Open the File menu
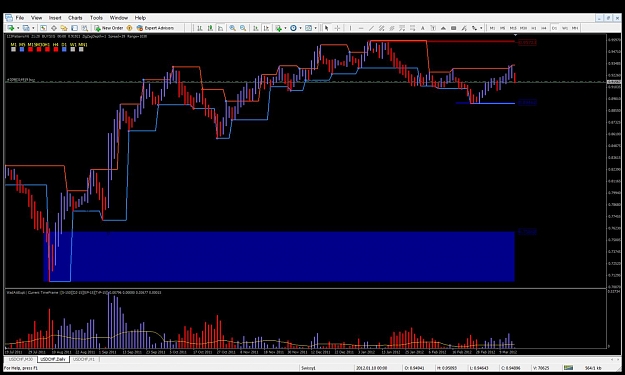The width and height of the screenshot is (625, 375). 20,18
